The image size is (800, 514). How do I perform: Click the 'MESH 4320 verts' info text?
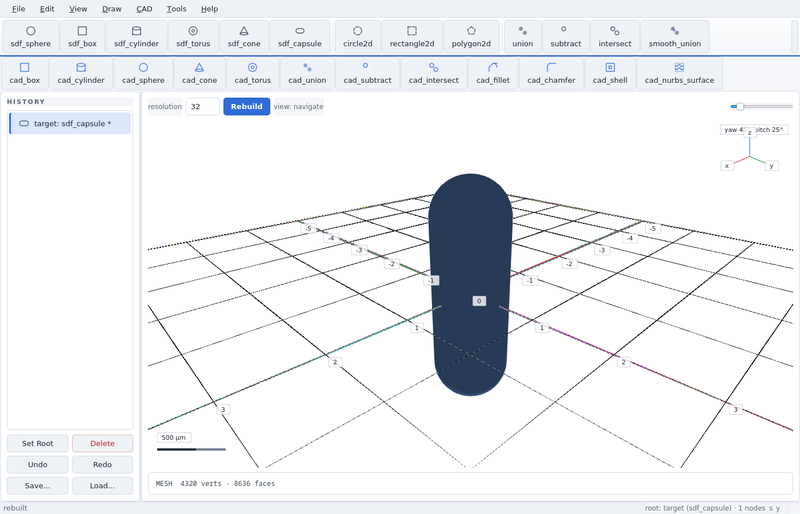pyautogui.click(x=215, y=483)
